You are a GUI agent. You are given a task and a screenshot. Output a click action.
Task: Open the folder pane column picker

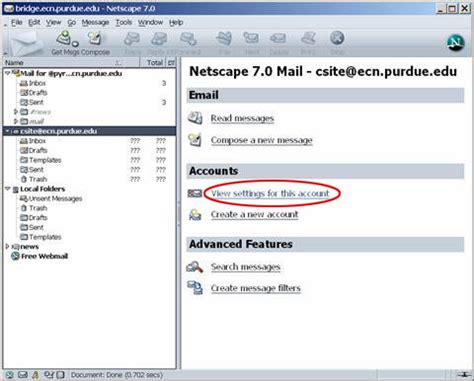coord(171,62)
